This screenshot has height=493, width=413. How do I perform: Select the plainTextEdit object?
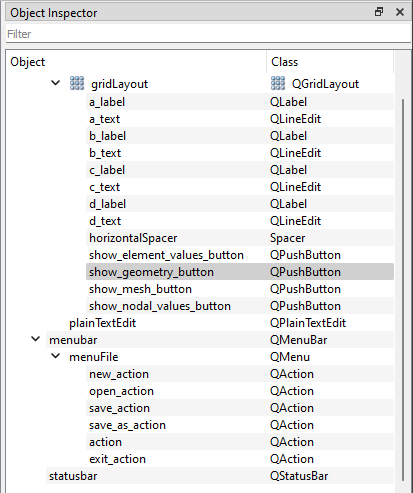click(x=103, y=323)
